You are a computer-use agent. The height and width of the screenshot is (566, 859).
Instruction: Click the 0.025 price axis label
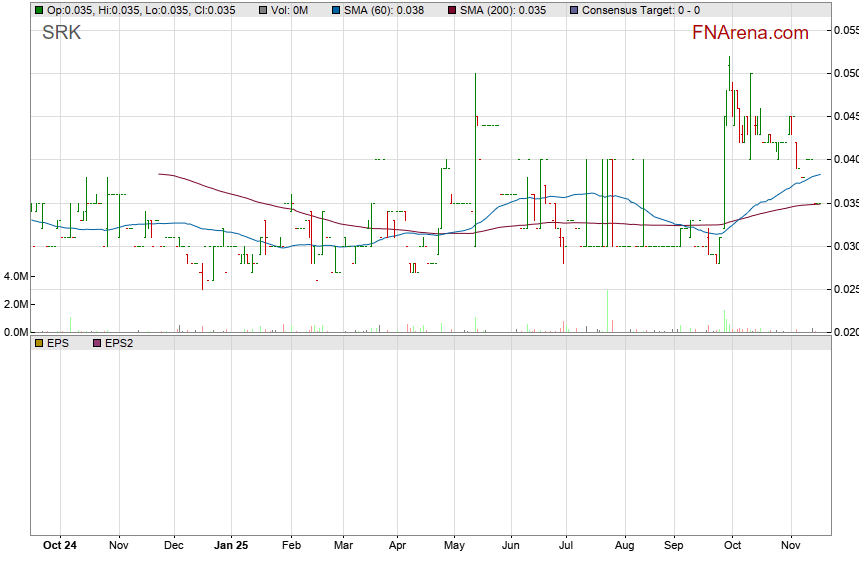[845, 289]
